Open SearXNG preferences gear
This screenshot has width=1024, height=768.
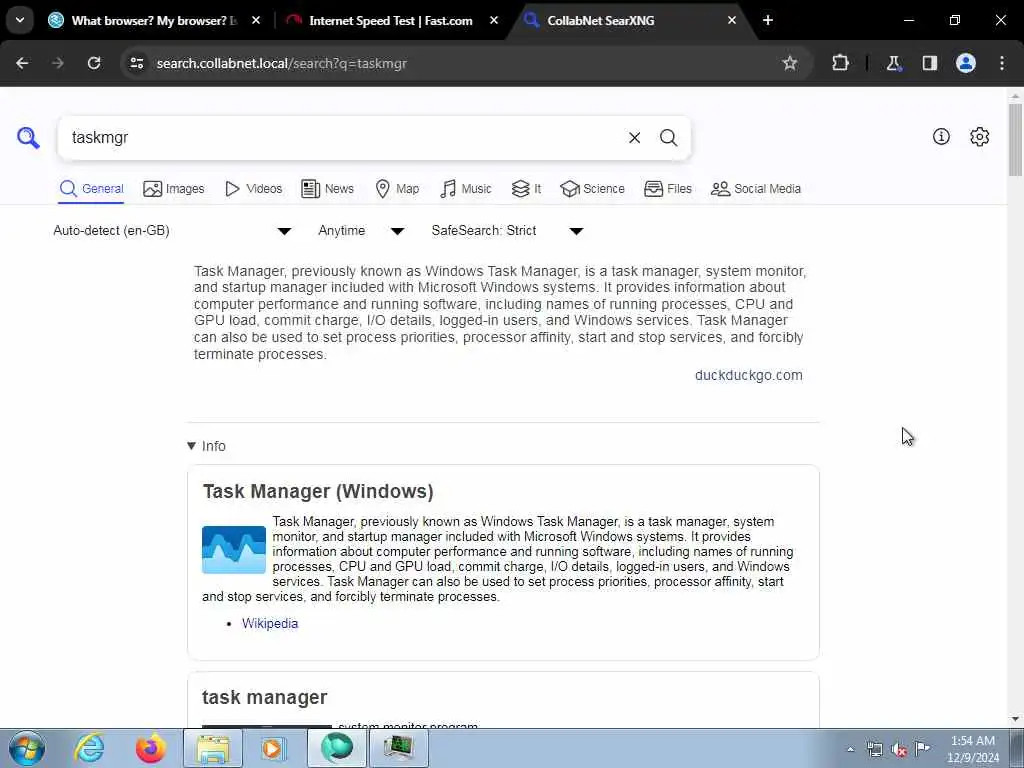pyautogui.click(x=980, y=136)
